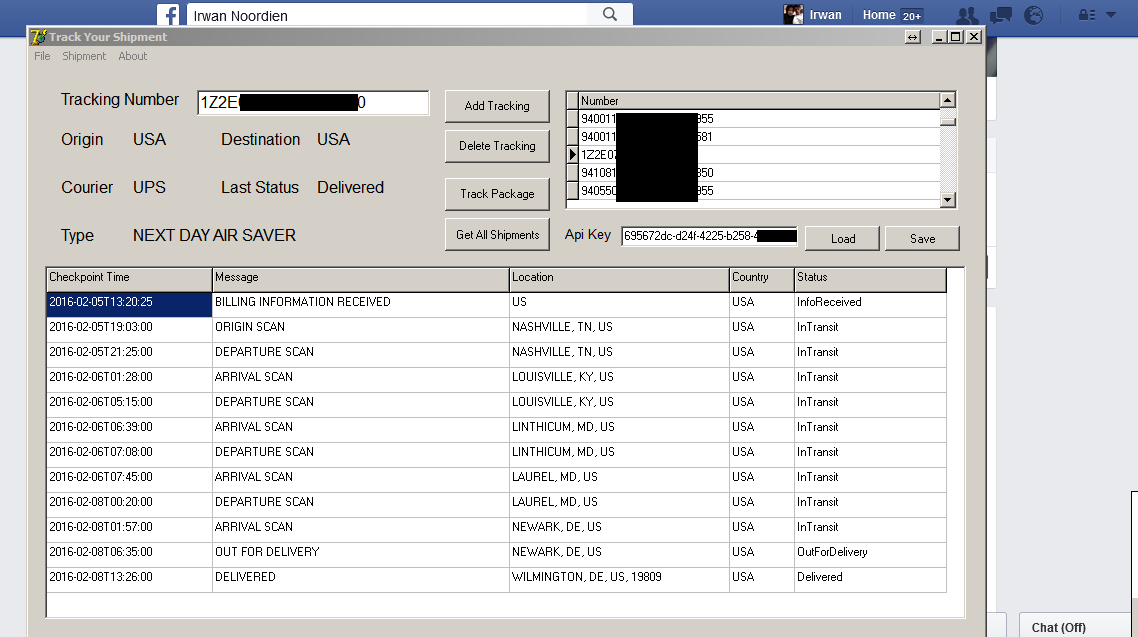The image size is (1138, 637).
Task: Open the globe notifications icon
Action: [1033, 14]
